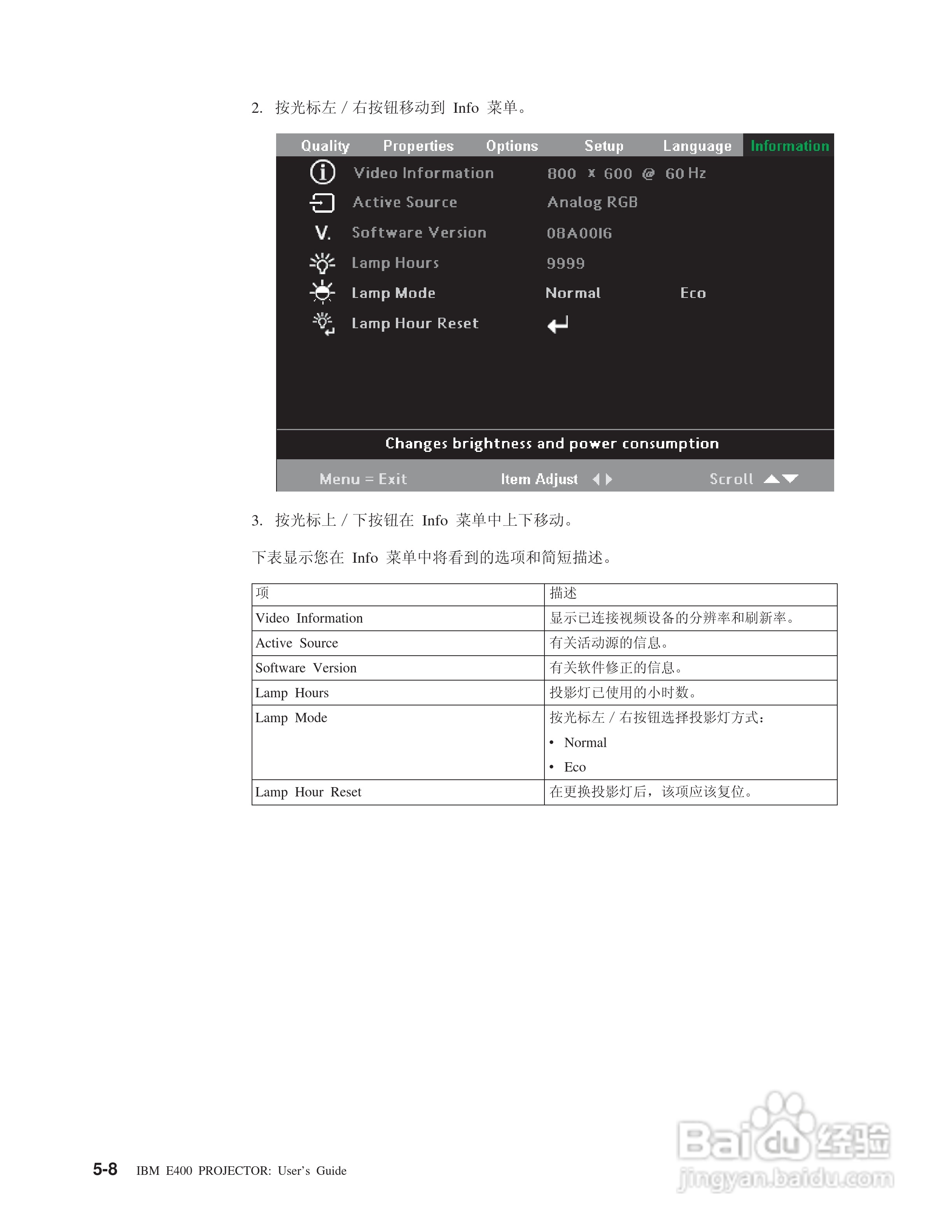Viewport: 952px width, 1232px height.
Task: Click the Item Adjust right arrow
Action: tap(609, 479)
